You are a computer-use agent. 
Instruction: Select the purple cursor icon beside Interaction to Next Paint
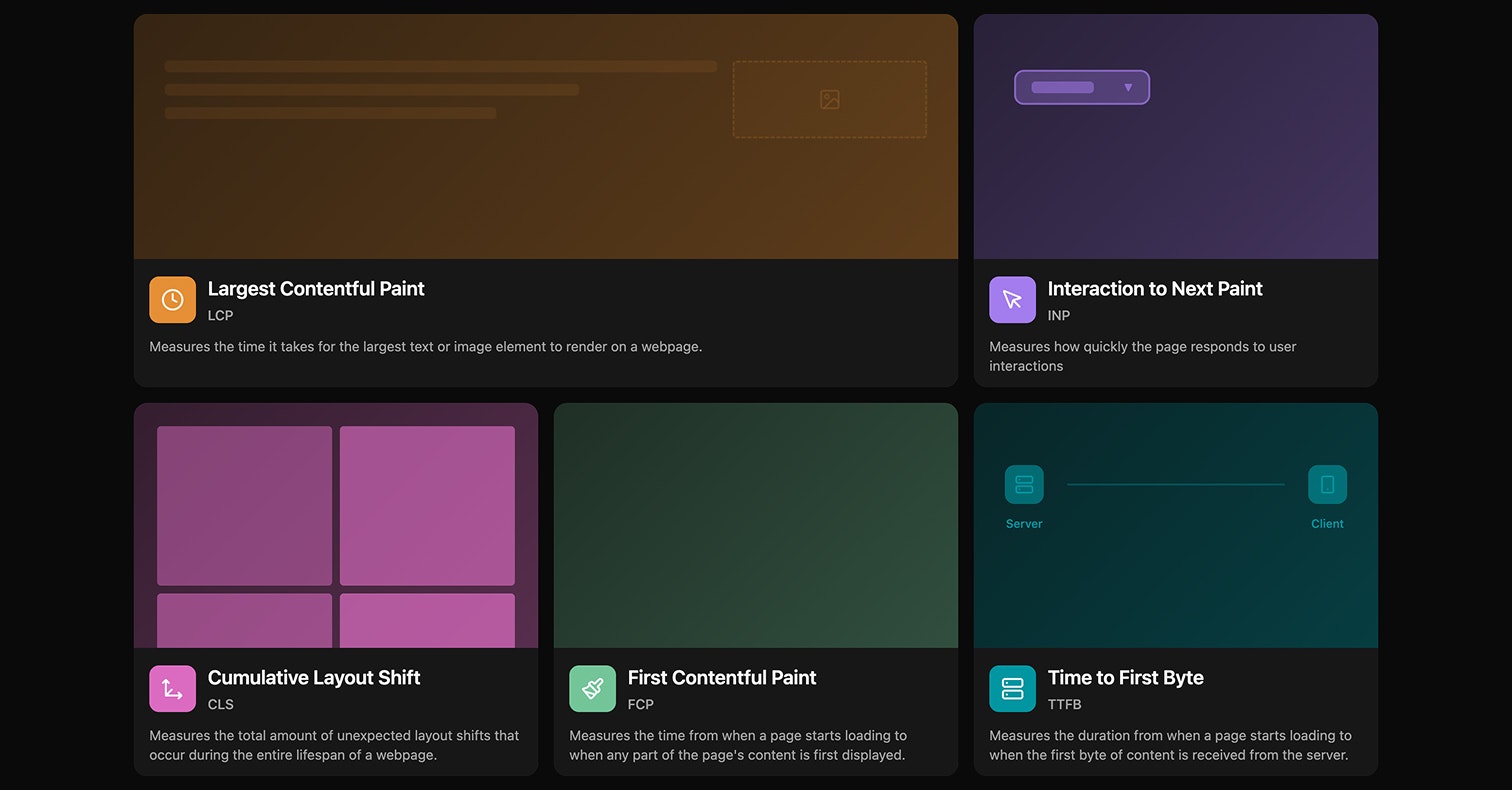(1012, 299)
